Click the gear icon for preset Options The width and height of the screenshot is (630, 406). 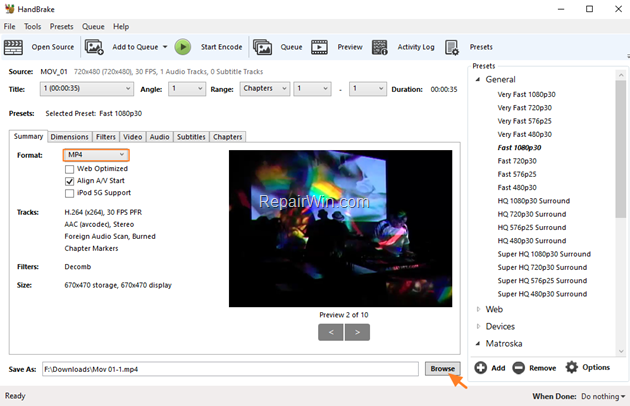(571, 367)
